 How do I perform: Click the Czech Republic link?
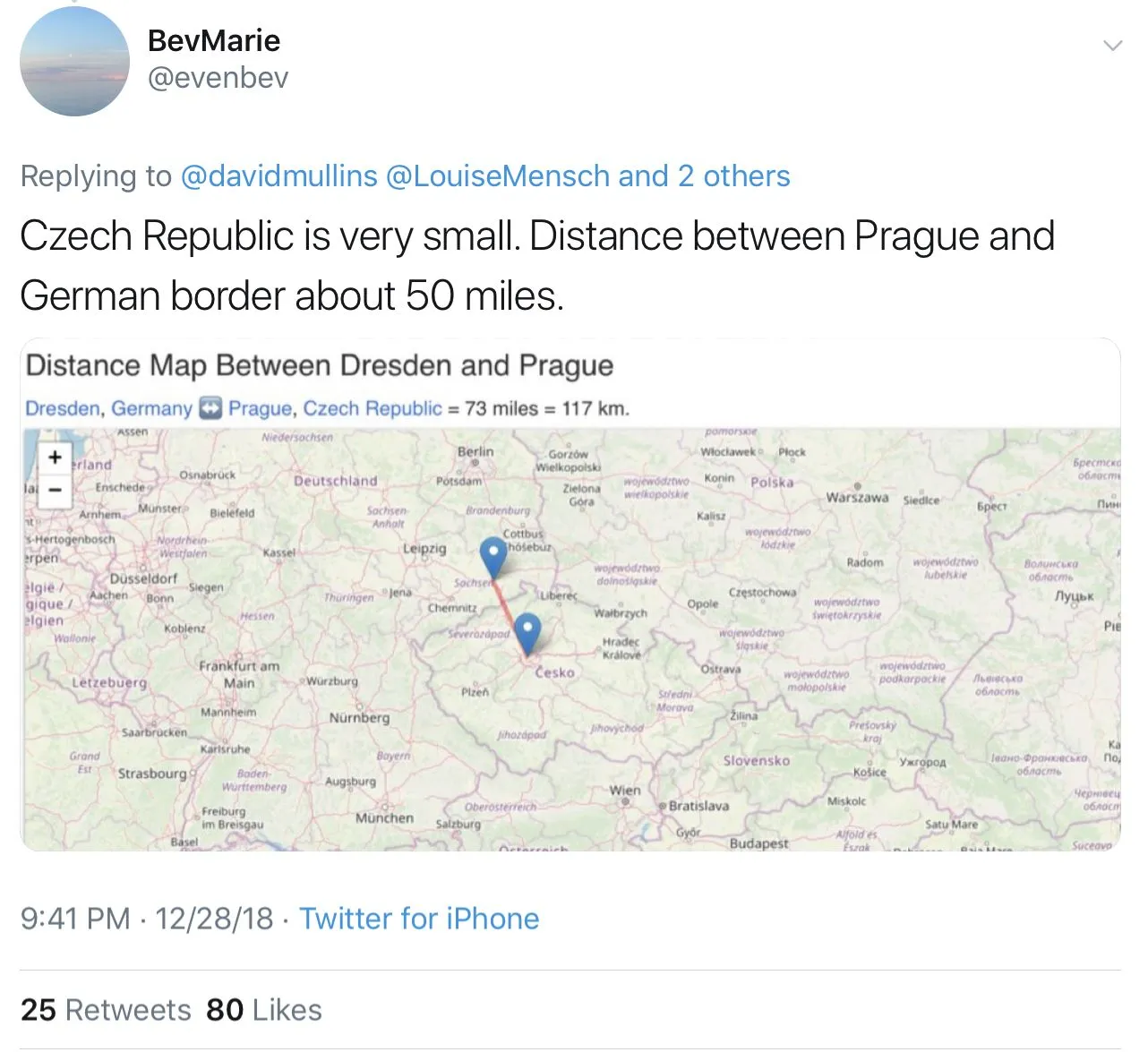[373, 409]
